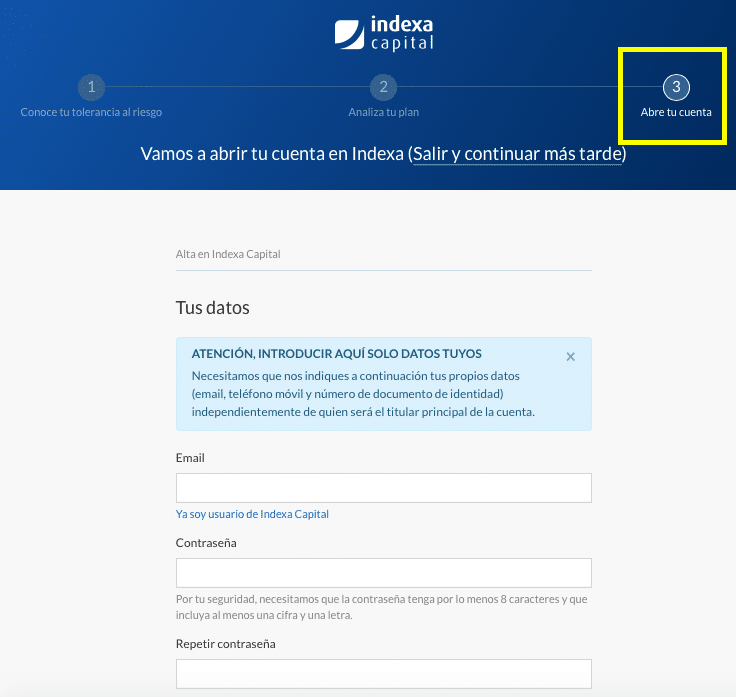Focus the Email input field
736x697 pixels.
tap(383, 488)
